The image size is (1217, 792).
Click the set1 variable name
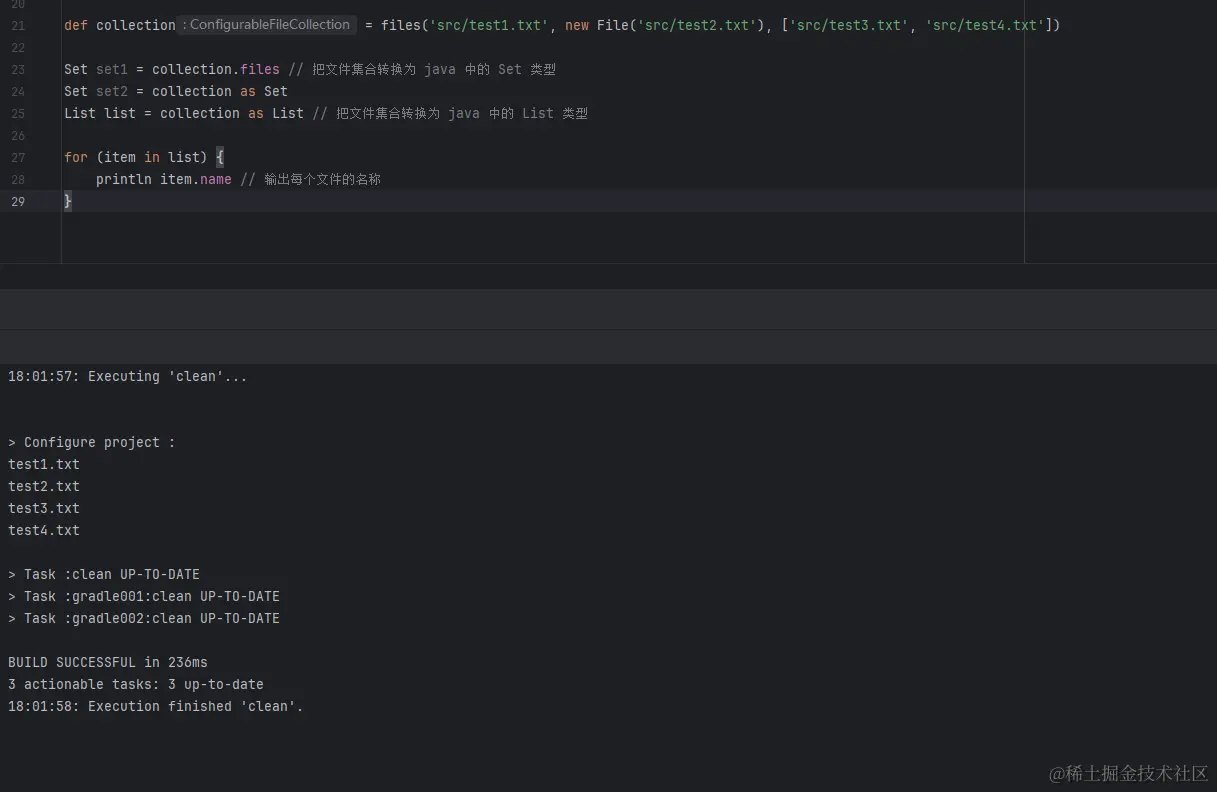click(112, 69)
